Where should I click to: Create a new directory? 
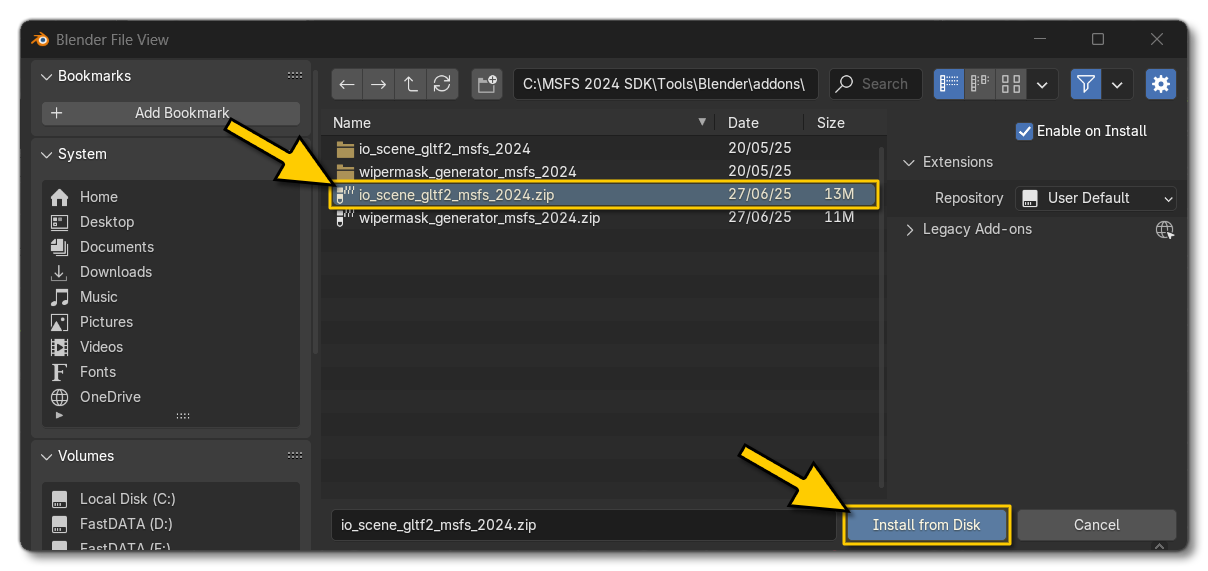click(488, 84)
